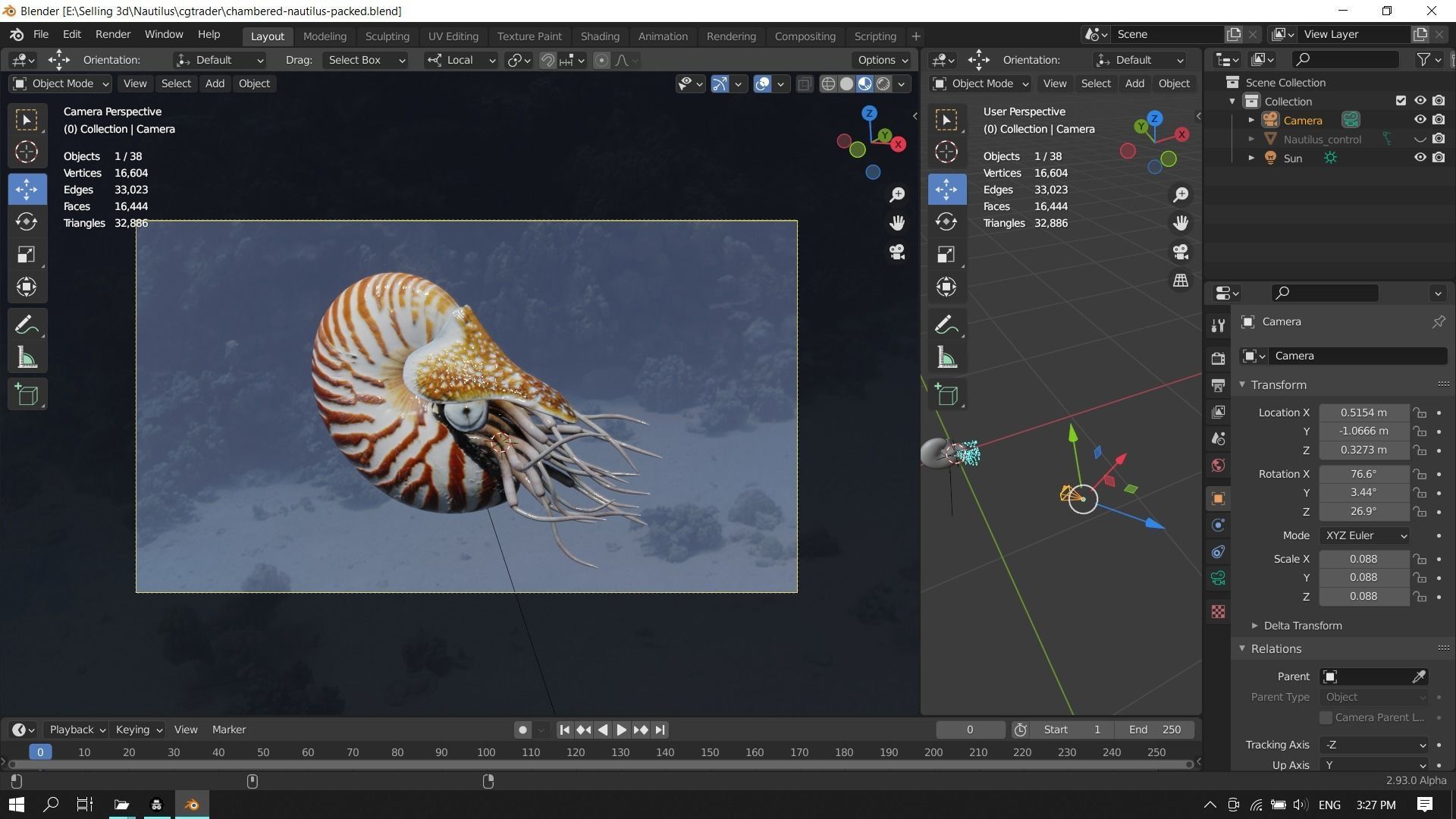Select the Transform tool in left viewport
The image size is (1456, 819).
point(27,287)
